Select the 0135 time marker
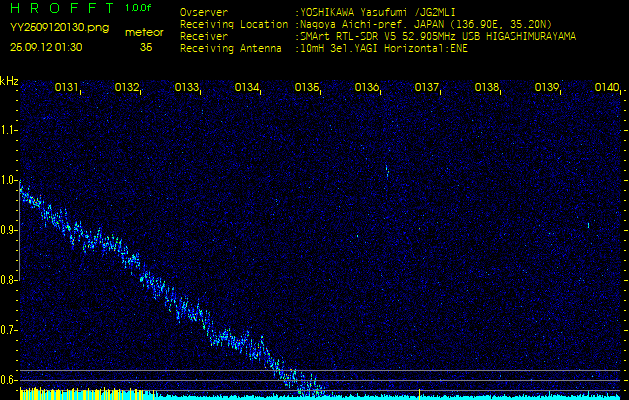Image resolution: width=629 pixels, height=400 pixels. 307,88
